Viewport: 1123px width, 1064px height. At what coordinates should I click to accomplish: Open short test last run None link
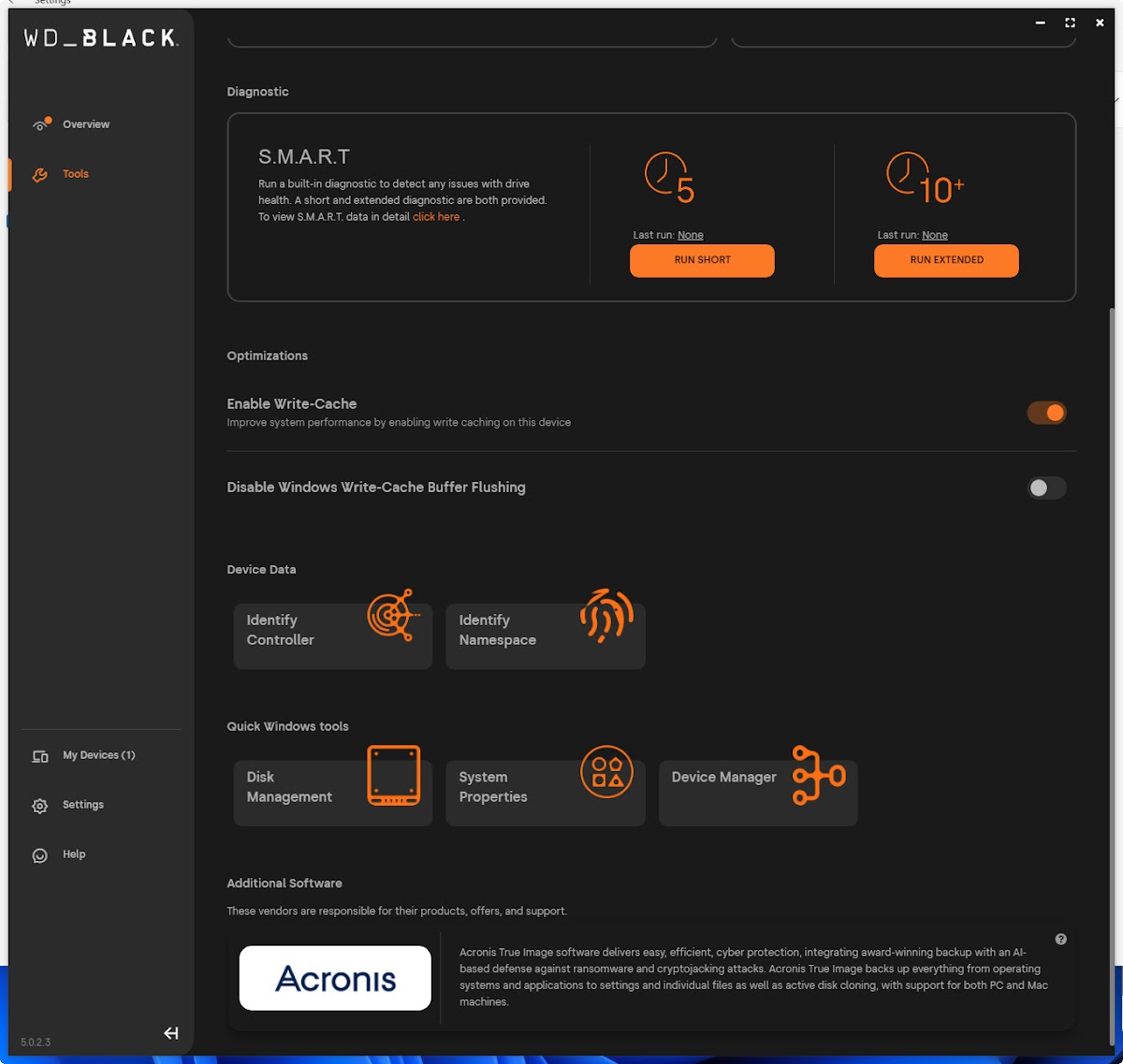coord(691,236)
